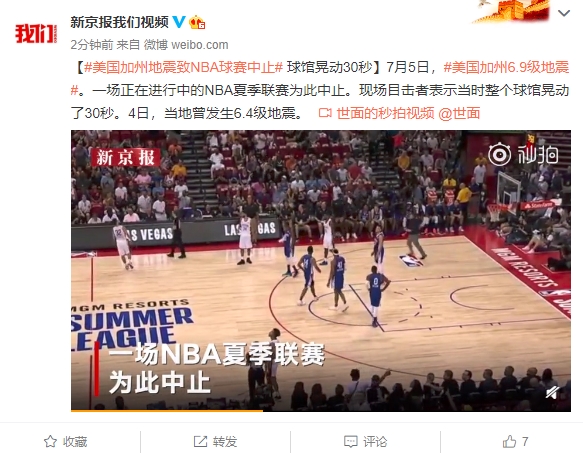Open the @世面 mention link
The image size is (583, 453).
click(x=459, y=113)
